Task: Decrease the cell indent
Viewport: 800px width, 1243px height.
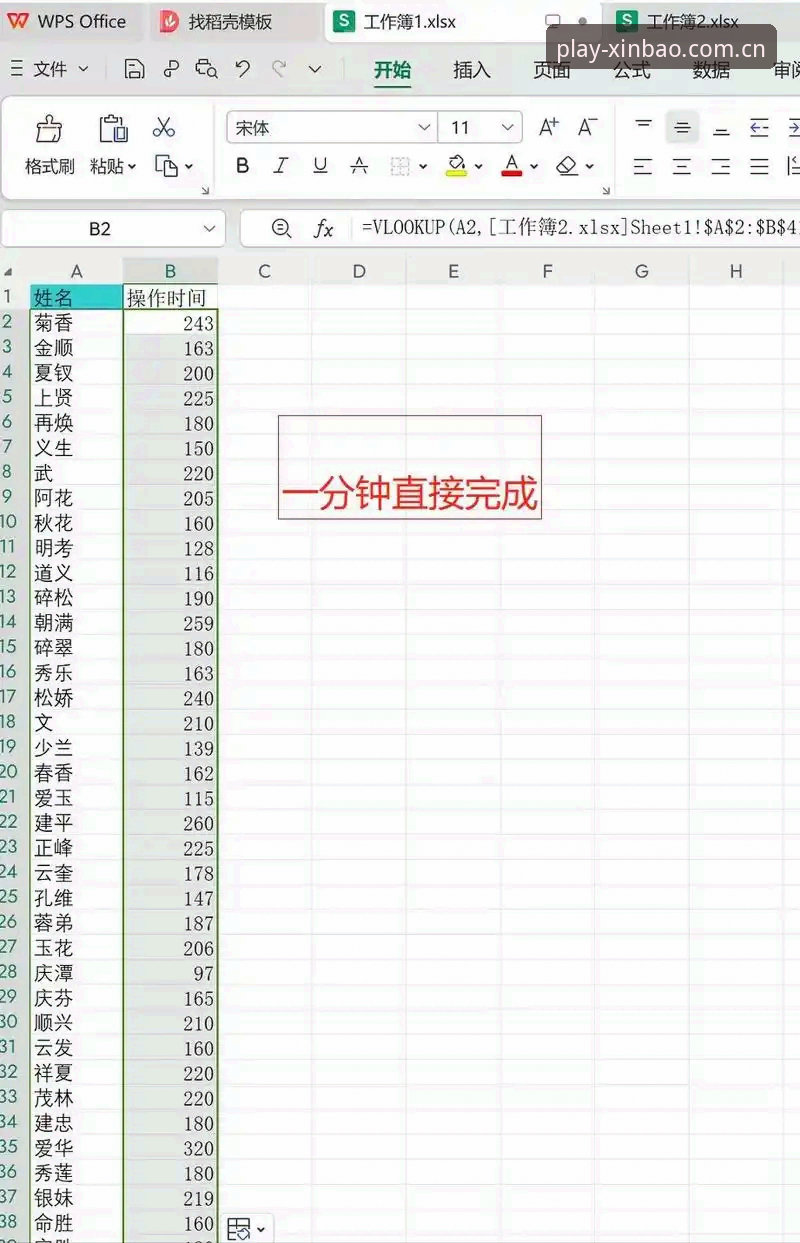Action: (760, 127)
